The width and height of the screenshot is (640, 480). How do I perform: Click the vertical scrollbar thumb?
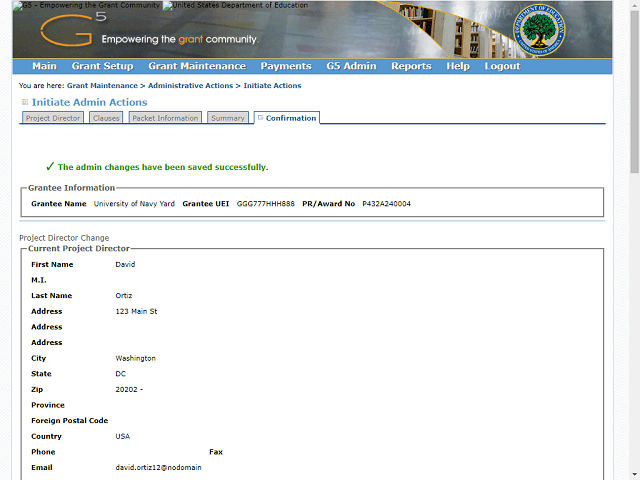(x=634, y=92)
